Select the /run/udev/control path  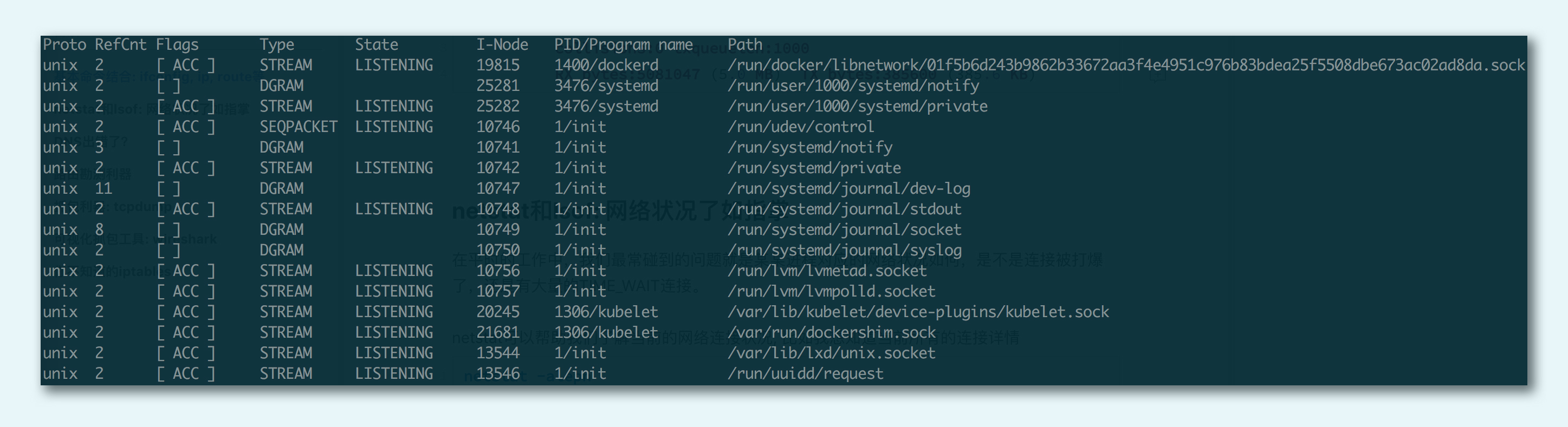pos(800,127)
